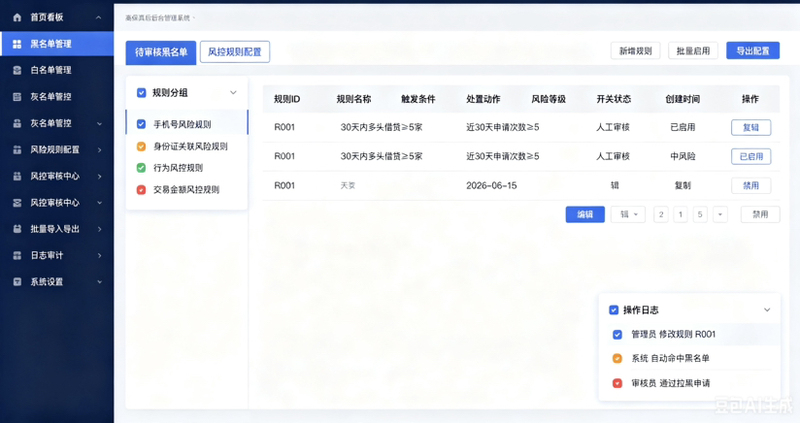This screenshot has width=800, height=423.
Task: Collapse 首页看板 using its up chevron
Action: [98, 17]
